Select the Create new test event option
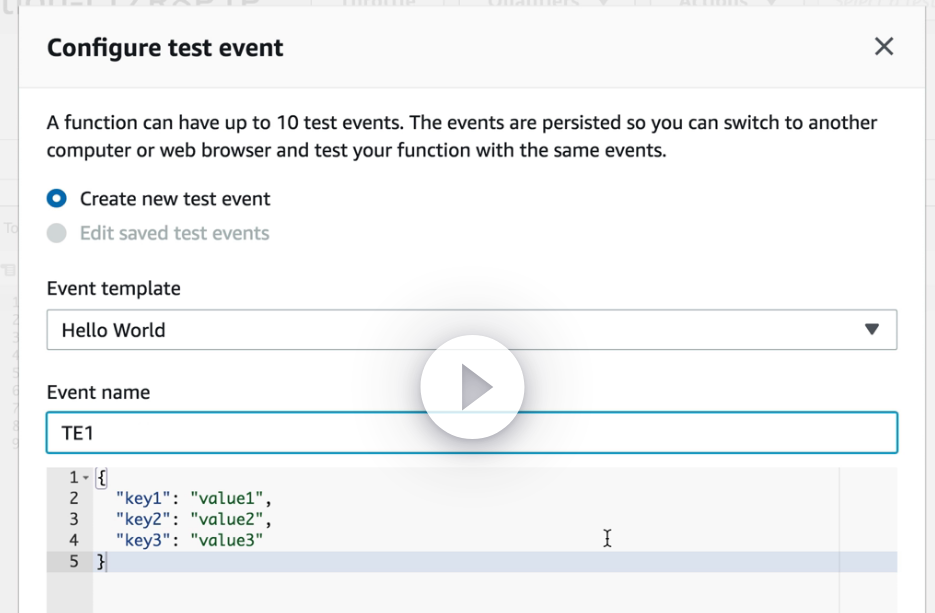Screen dimensions: 935x613 (58, 199)
